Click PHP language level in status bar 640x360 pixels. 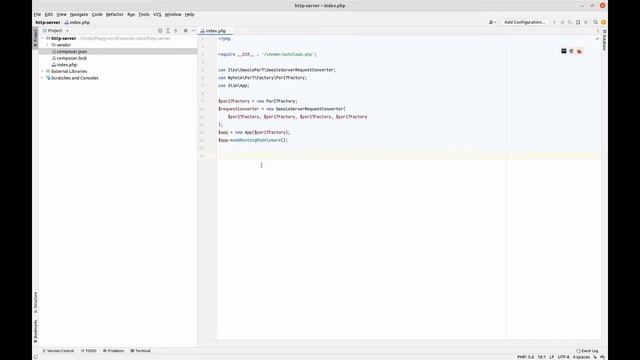coord(525,357)
